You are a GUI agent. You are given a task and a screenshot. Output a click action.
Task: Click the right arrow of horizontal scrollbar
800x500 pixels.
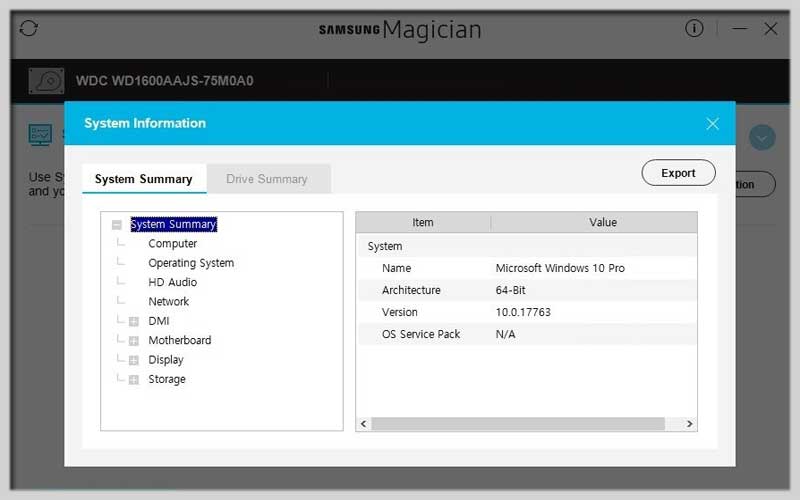tap(689, 423)
